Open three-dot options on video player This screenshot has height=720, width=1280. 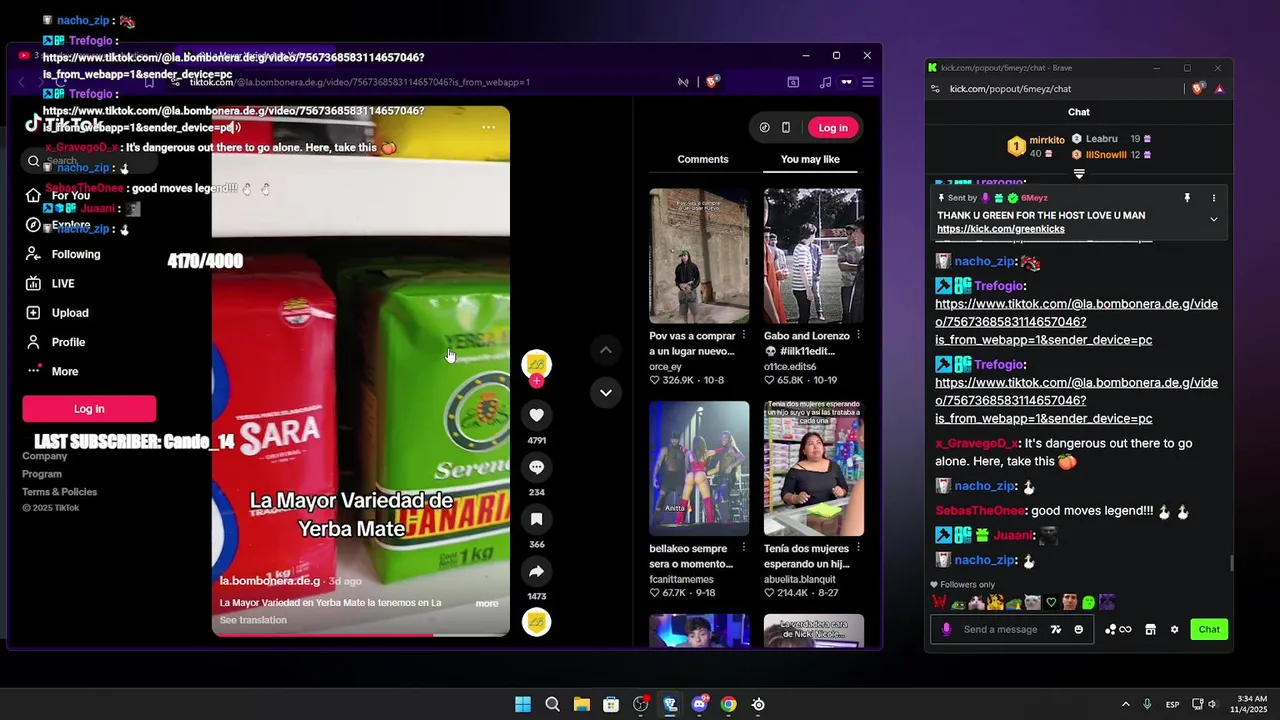pos(488,127)
